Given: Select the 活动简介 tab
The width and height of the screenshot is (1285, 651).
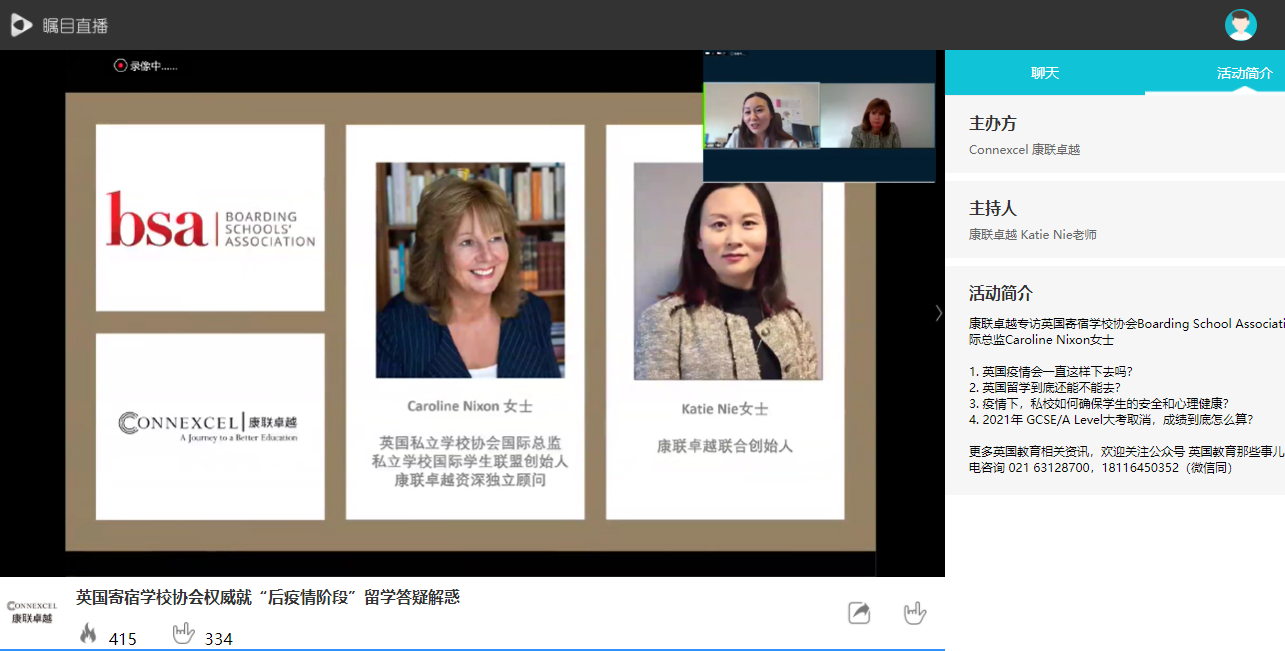Looking at the screenshot, I should coord(1244,73).
